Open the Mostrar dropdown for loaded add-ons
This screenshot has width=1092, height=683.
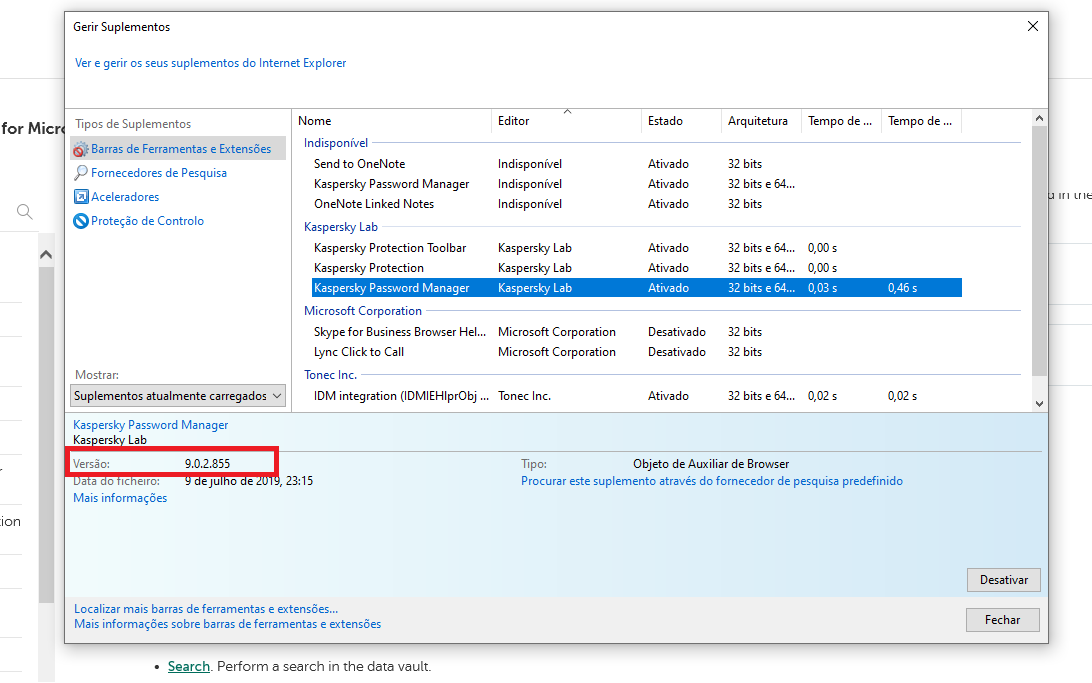(x=179, y=396)
